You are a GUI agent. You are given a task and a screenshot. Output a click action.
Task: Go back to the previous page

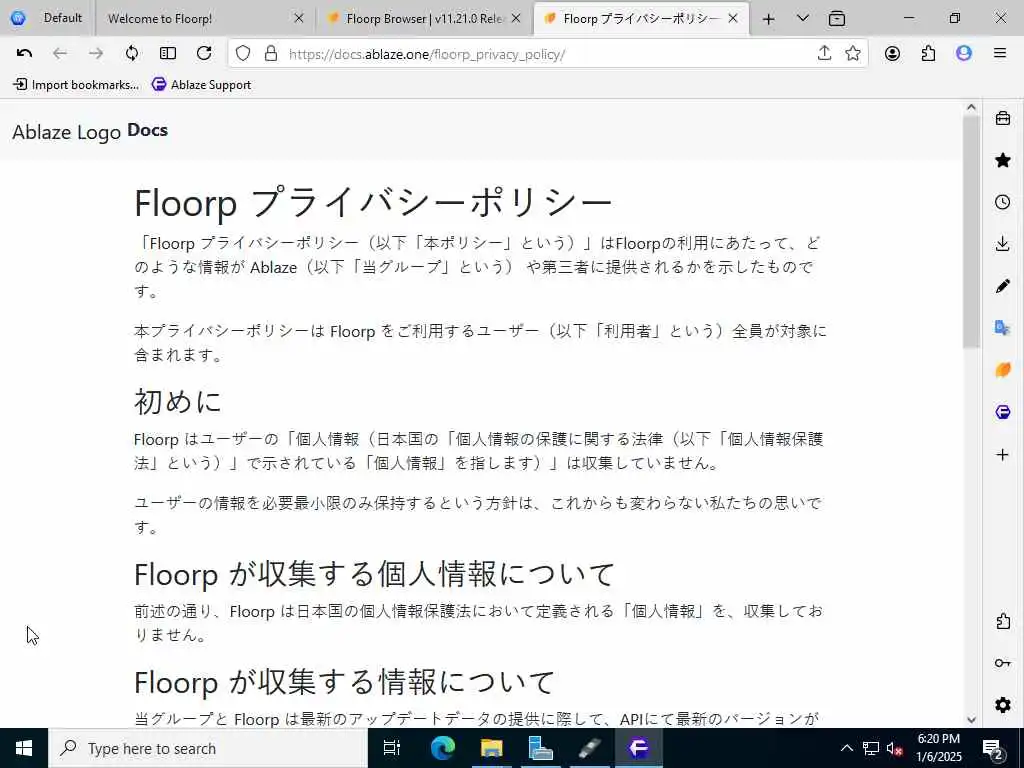(60, 54)
